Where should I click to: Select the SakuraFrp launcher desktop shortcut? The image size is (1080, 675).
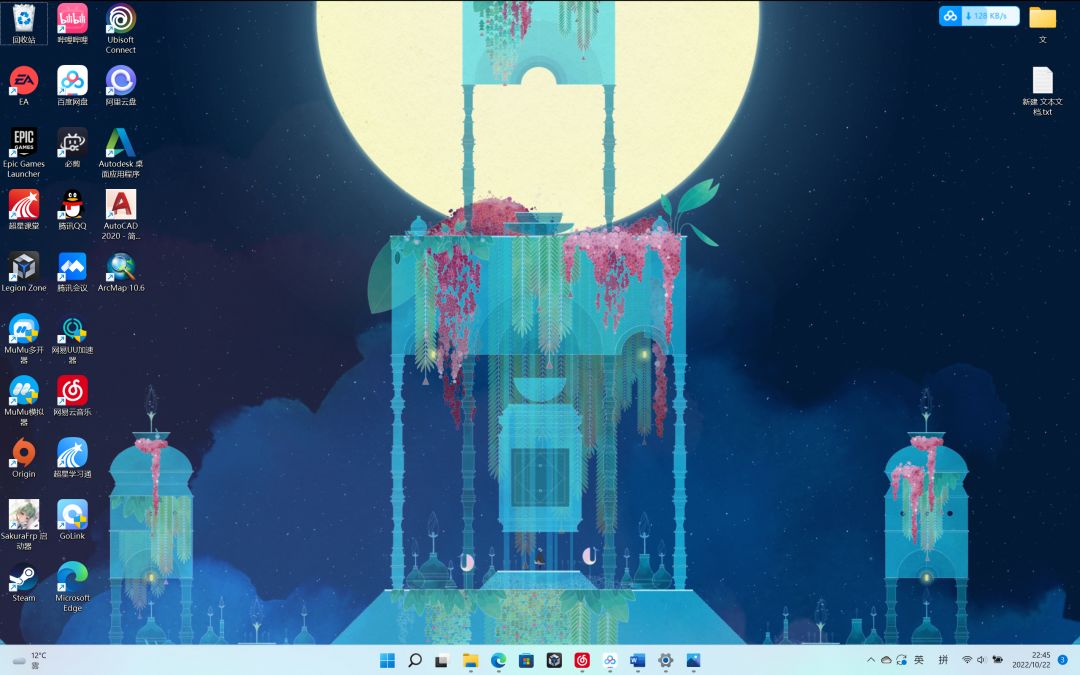pos(24,525)
